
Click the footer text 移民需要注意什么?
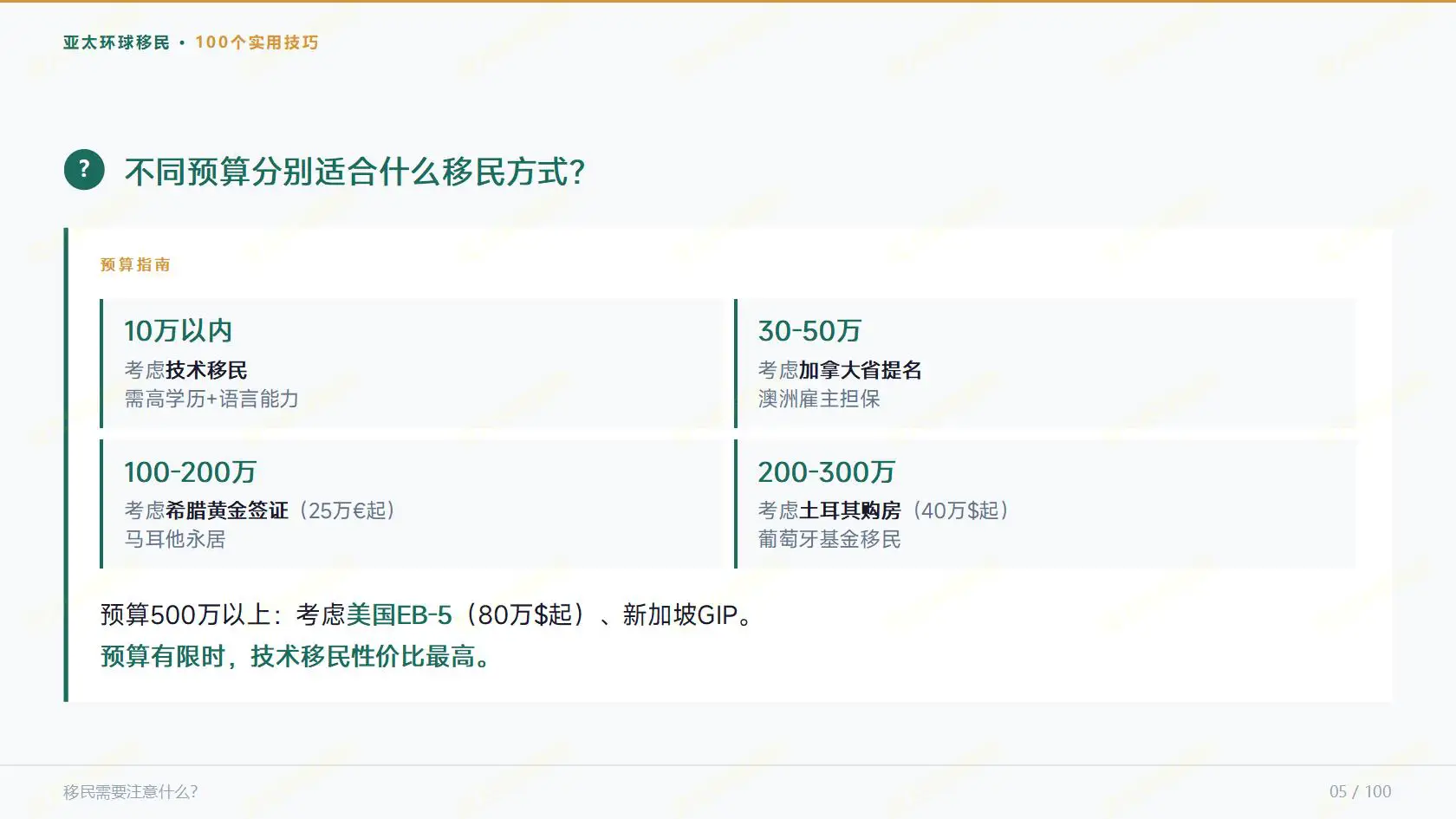pos(131,792)
